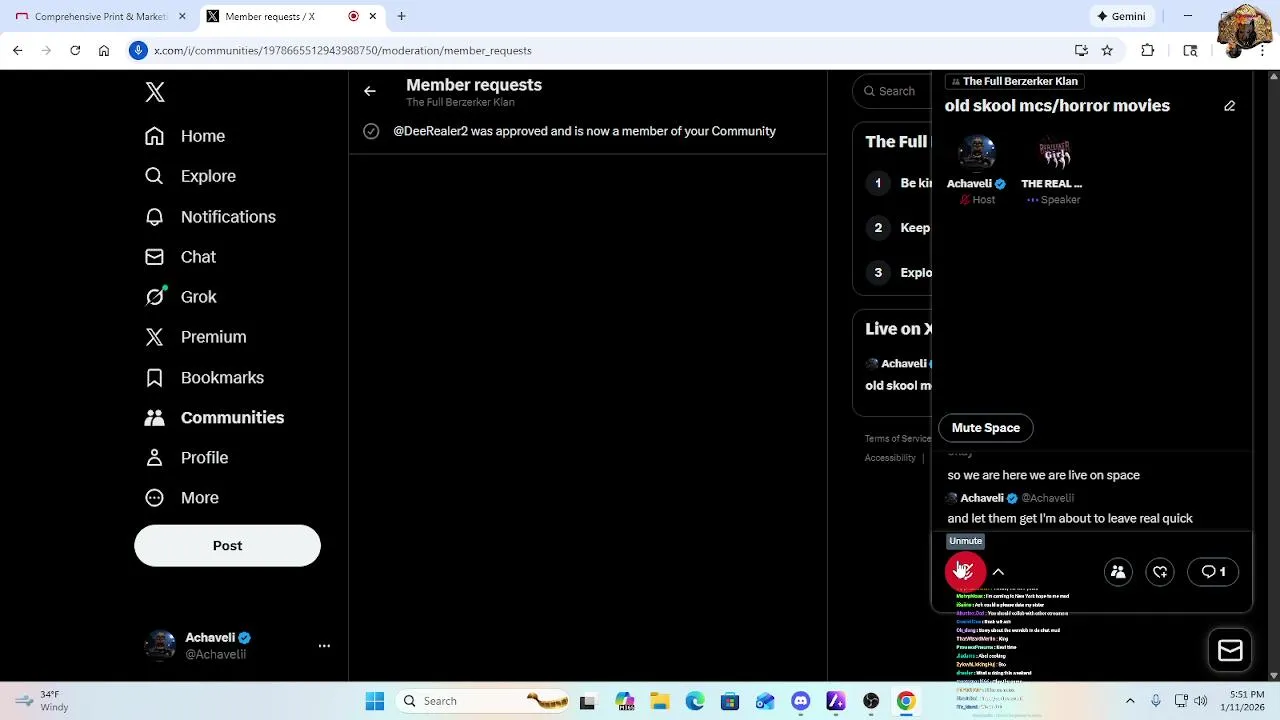Reload the page in browser
Viewport: 1280px width, 720px height.
coord(75,50)
